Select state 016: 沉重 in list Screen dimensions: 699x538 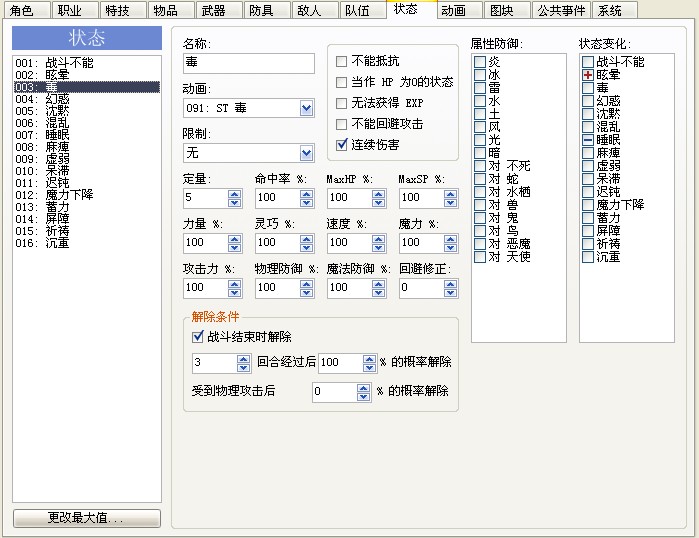coord(86,243)
